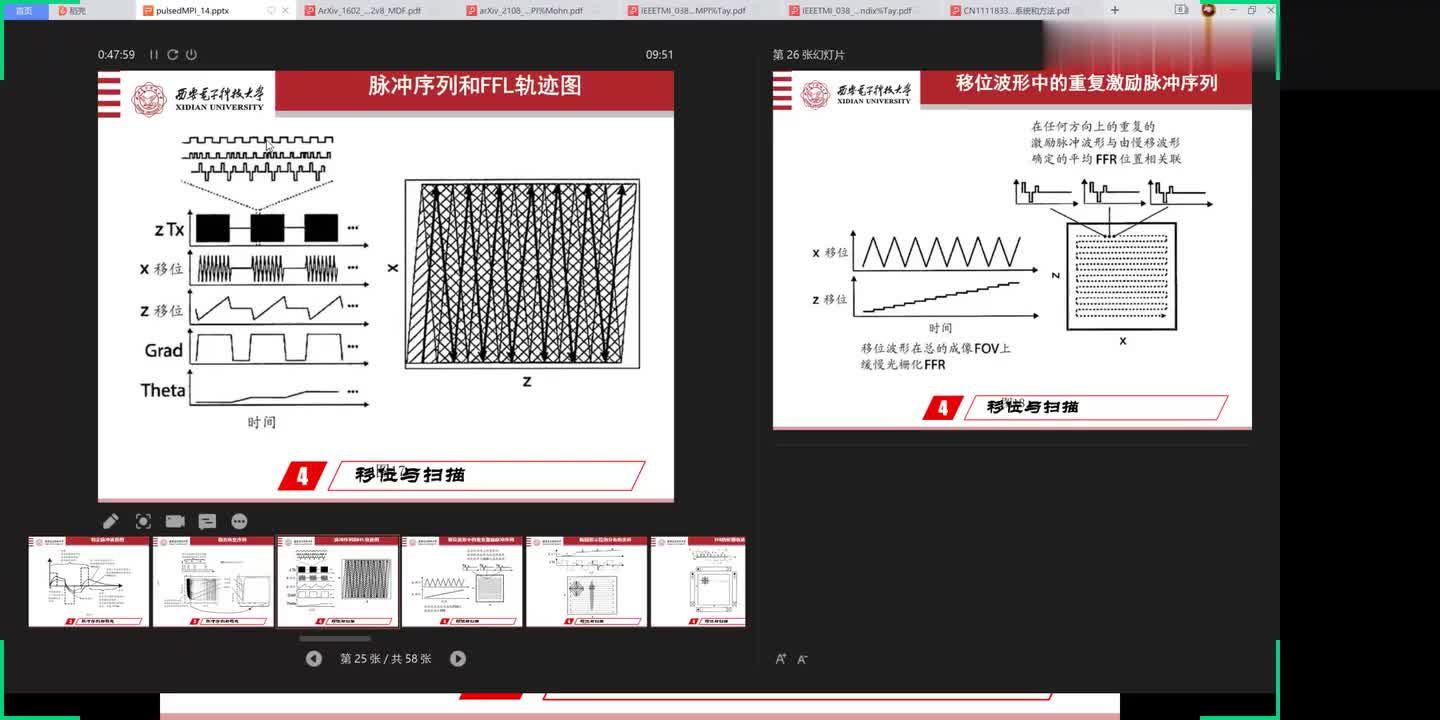
Task: Go to the previous slide arrow
Action: pos(314,658)
